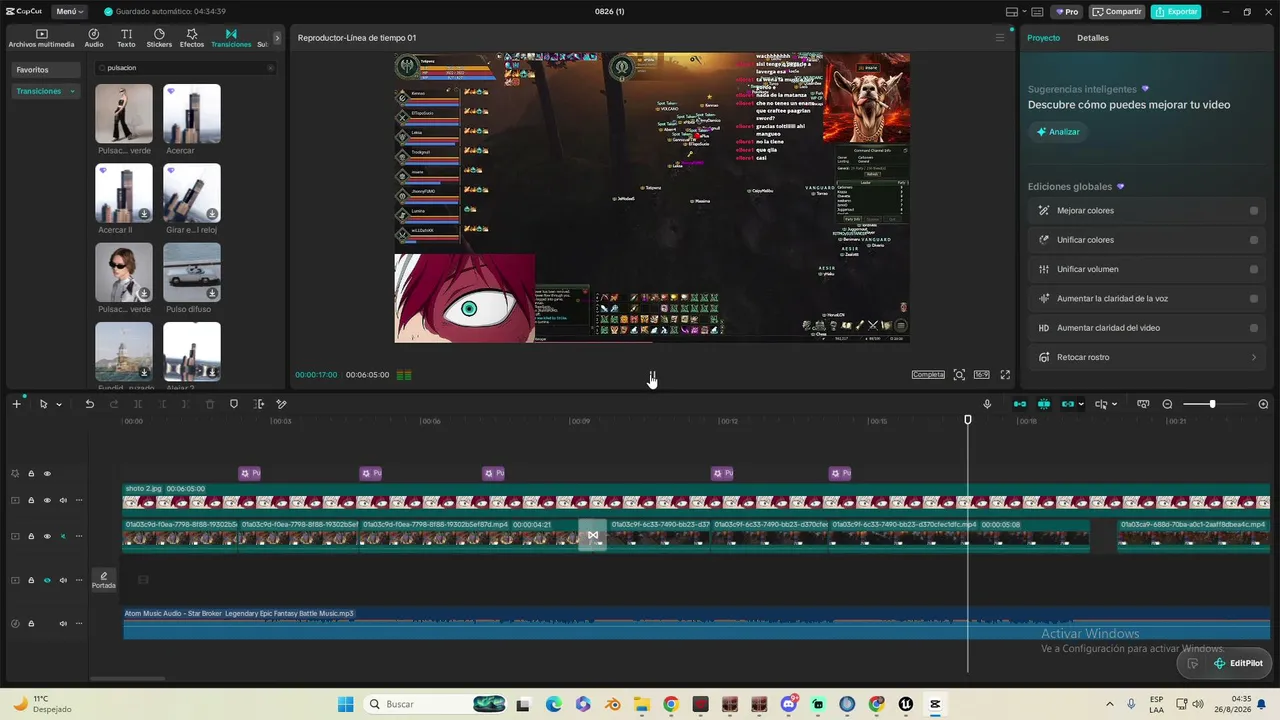The image size is (1280, 720).
Task: Download the Pulso difuso transition
Action: point(212,293)
